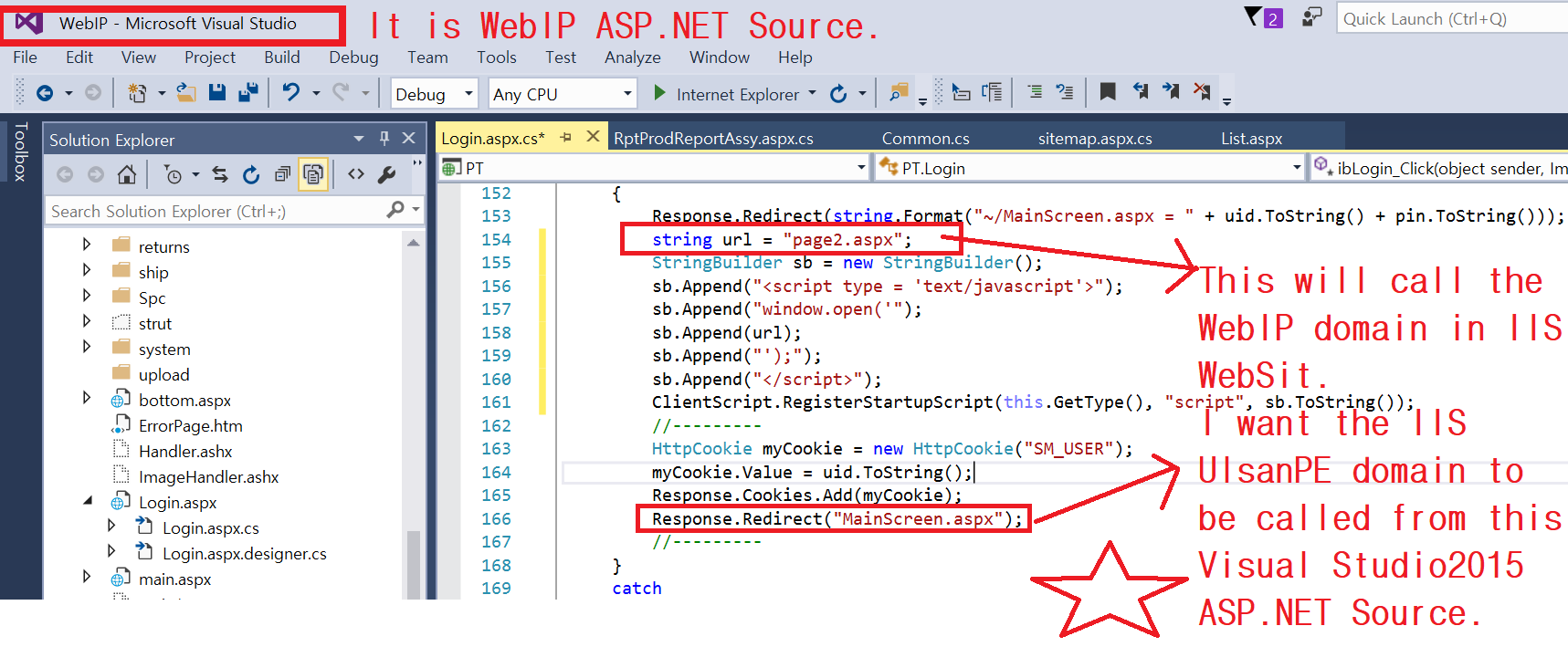Click the Increase Indent toolbar icon
This screenshot has height=647, width=1568.
point(1065,92)
